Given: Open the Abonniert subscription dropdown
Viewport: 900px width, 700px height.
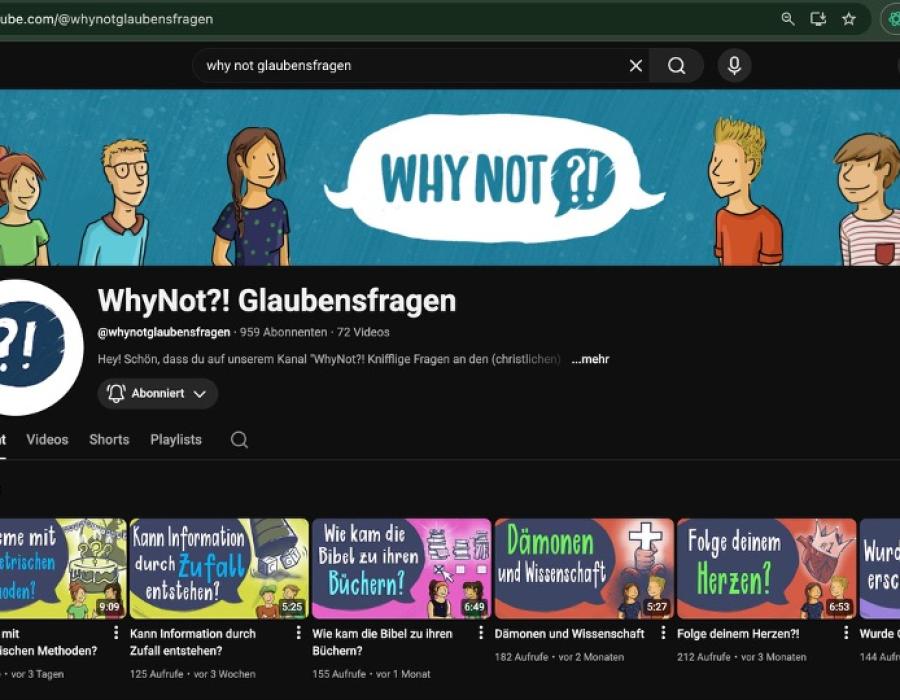Looking at the screenshot, I should [158, 394].
